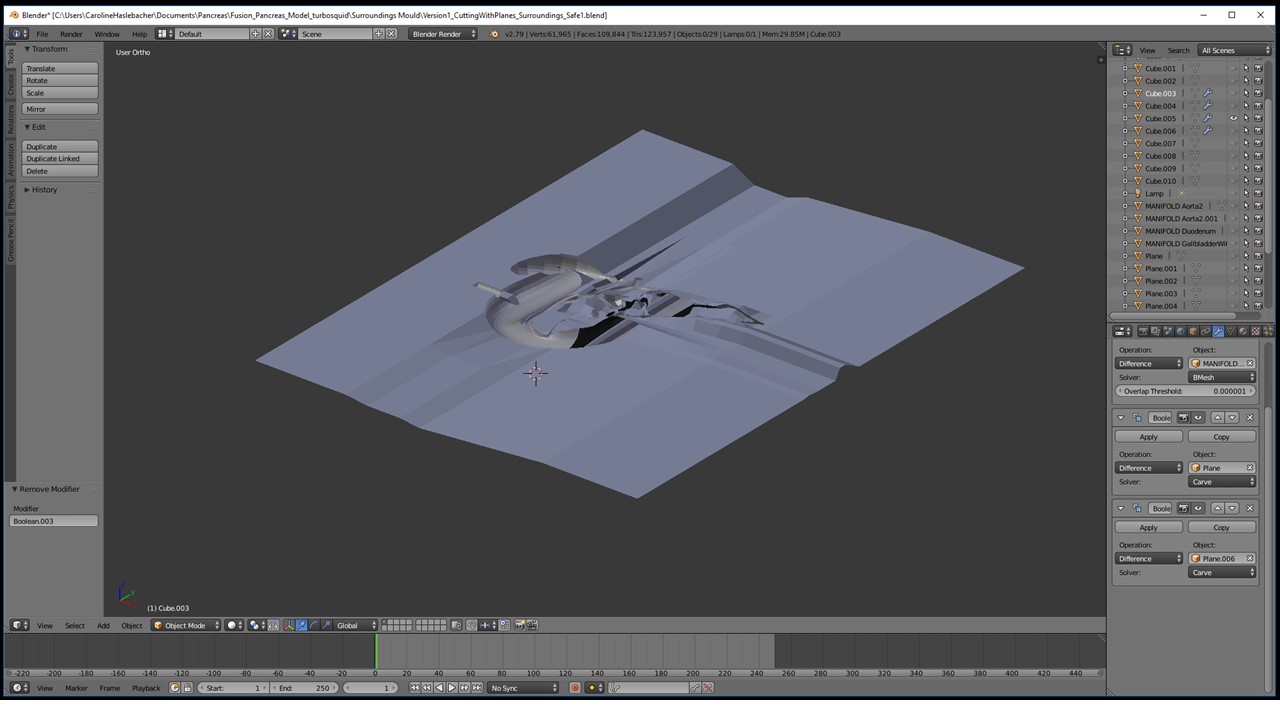Click the wrench icon beside Cube.005

pyautogui.click(x=1208, y=118)
